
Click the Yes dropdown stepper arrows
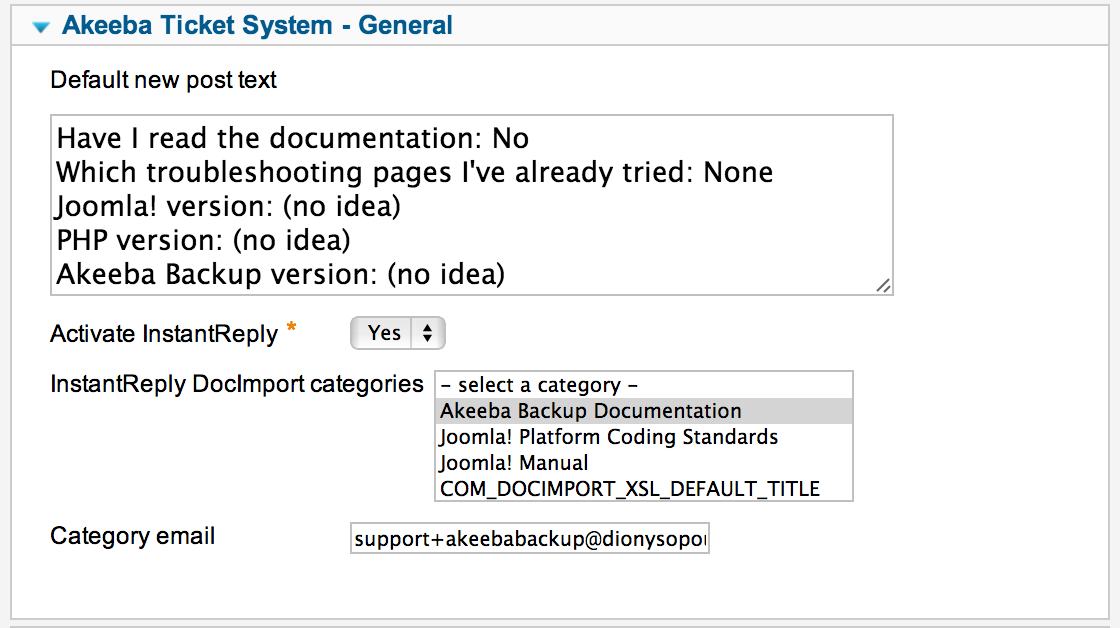point(427,333)
